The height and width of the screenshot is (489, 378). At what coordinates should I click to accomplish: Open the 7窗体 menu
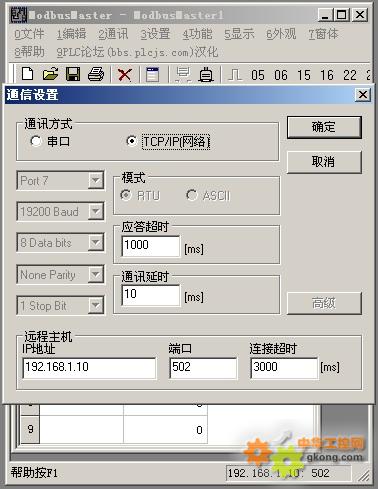pos(323,34)
